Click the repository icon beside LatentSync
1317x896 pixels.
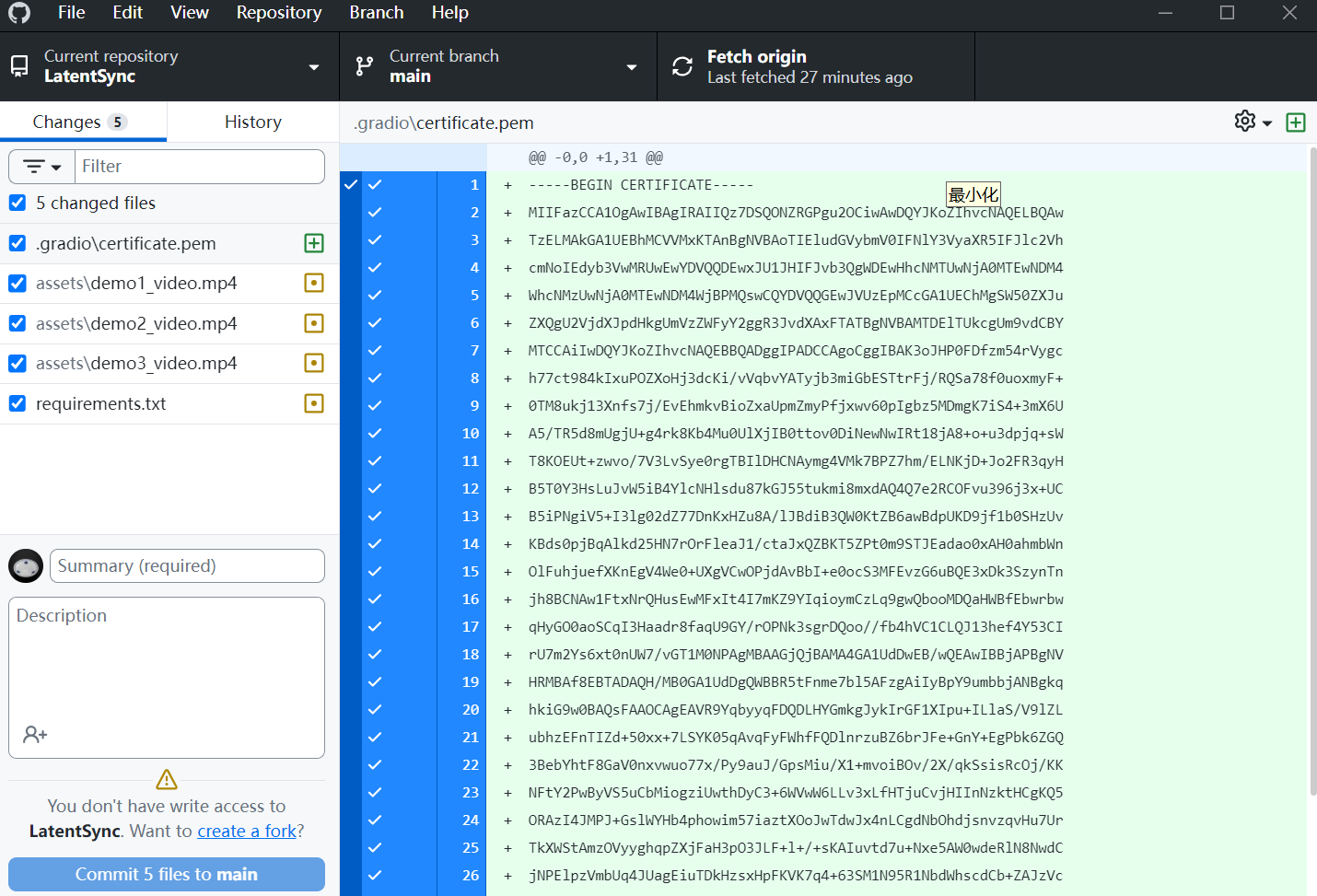[19, 66]
